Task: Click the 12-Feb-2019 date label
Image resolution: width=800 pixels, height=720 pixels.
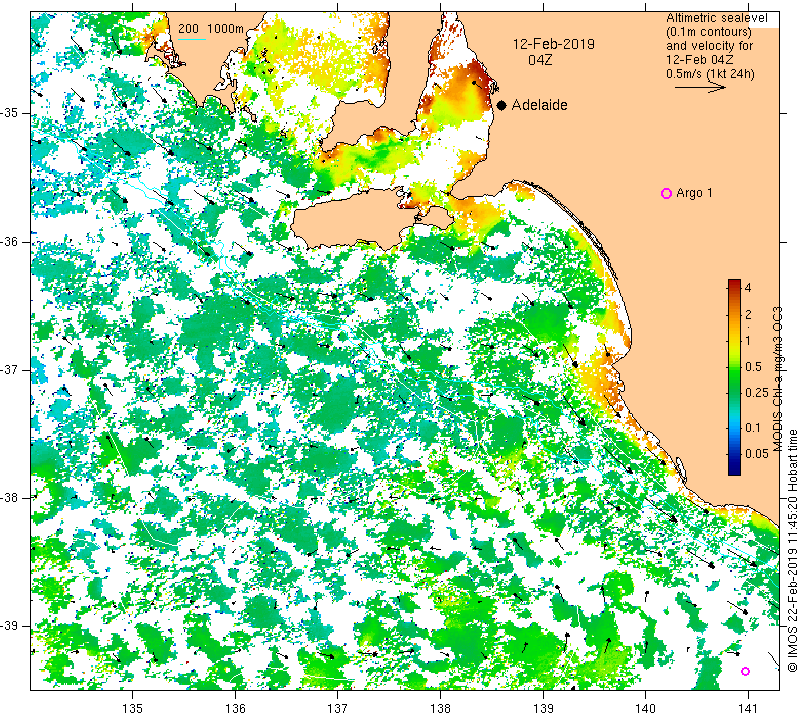Action: (x=554, y=44)
